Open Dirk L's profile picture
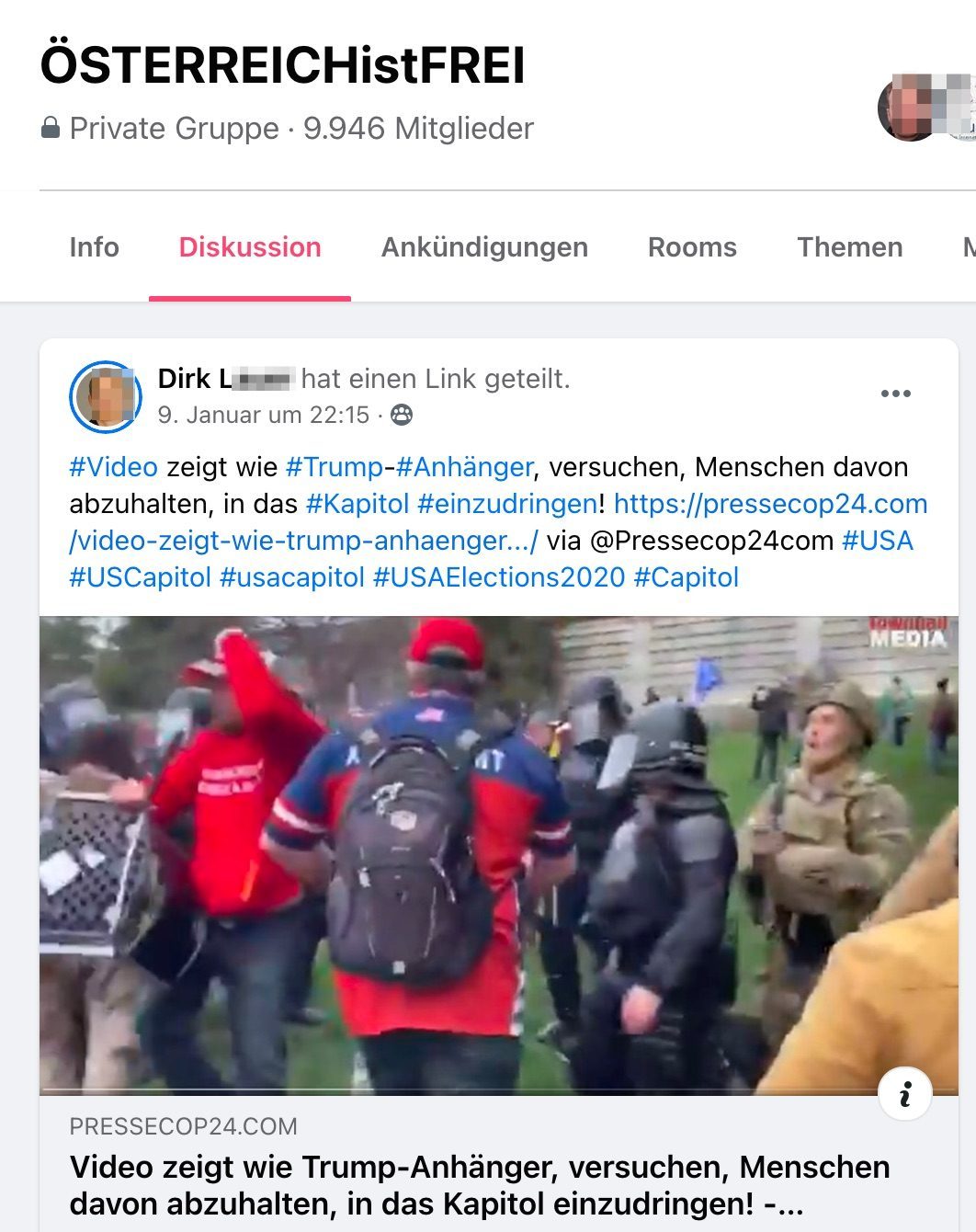 click(106, 396)
